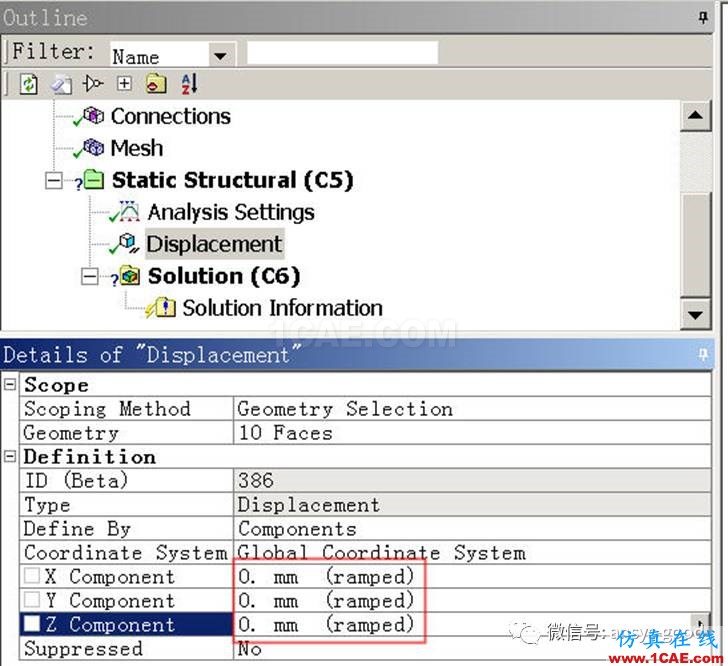Image resolution: width=728 pixels, height=666 pixels.
Task: Click the Static Structural folder icon
Action: click(x=94, y=179)
